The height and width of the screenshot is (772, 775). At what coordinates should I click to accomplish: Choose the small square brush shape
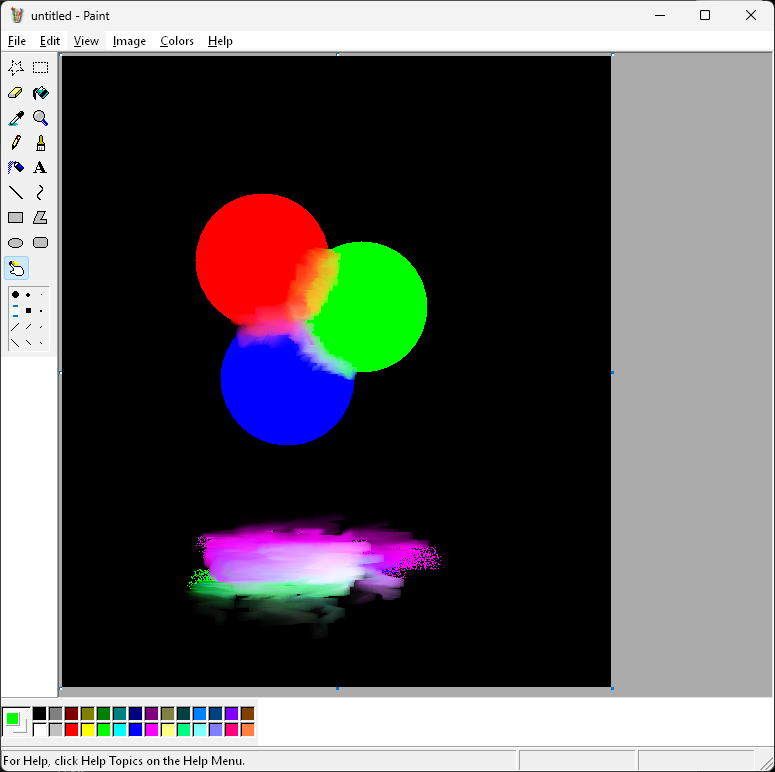coord(41,311)
